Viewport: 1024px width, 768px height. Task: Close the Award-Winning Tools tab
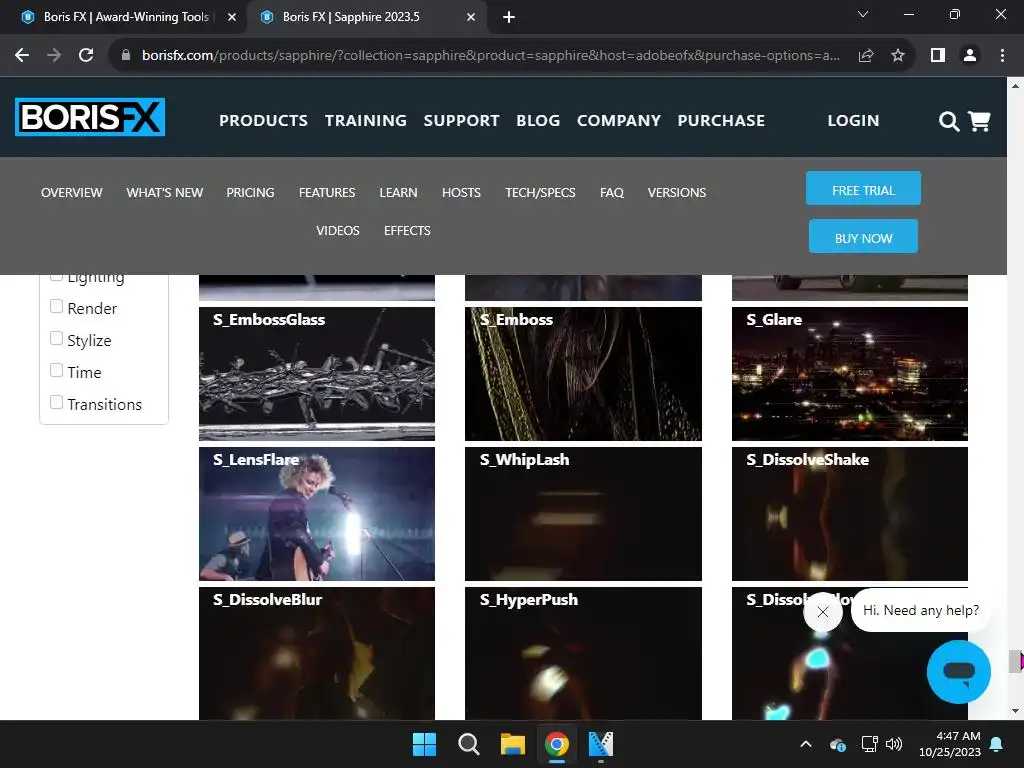(x=232, y=18)
